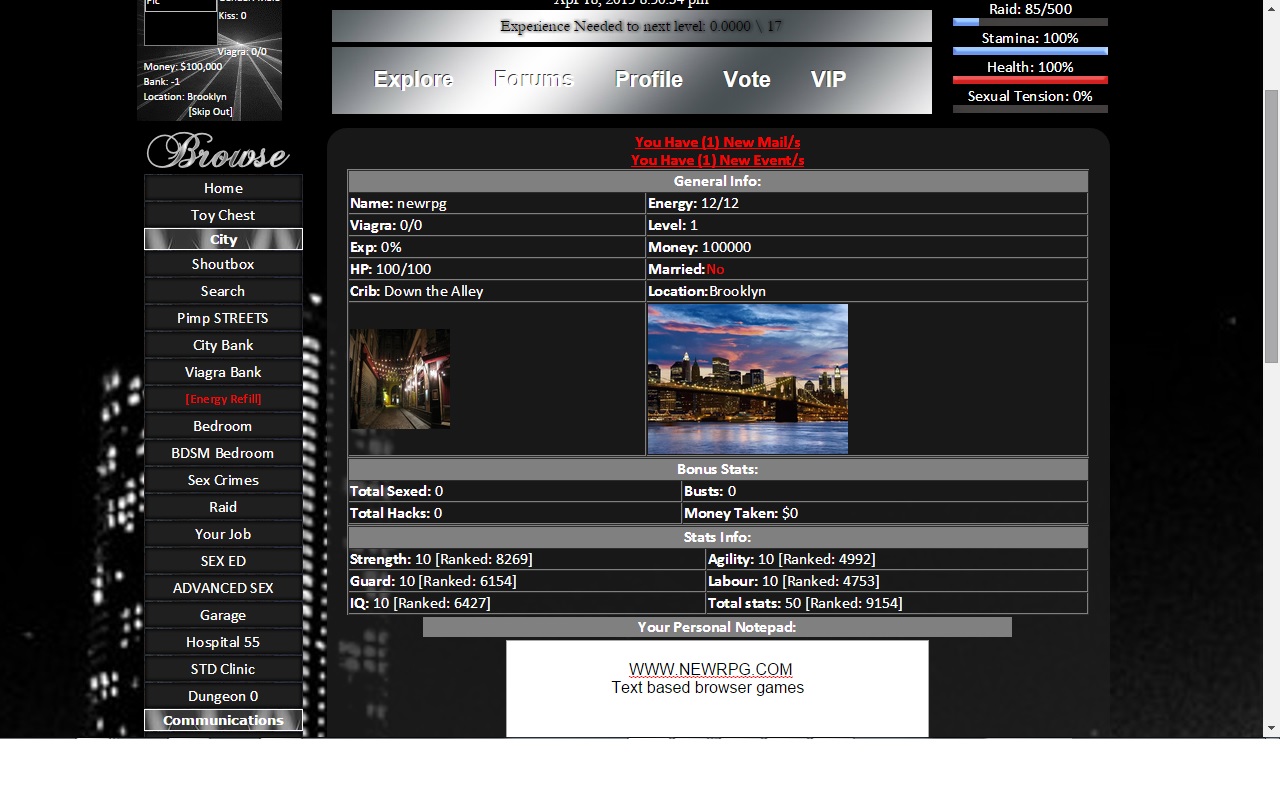1280x800 pixels.
Task: Visit the City Bank
Action: click(223, 345)
